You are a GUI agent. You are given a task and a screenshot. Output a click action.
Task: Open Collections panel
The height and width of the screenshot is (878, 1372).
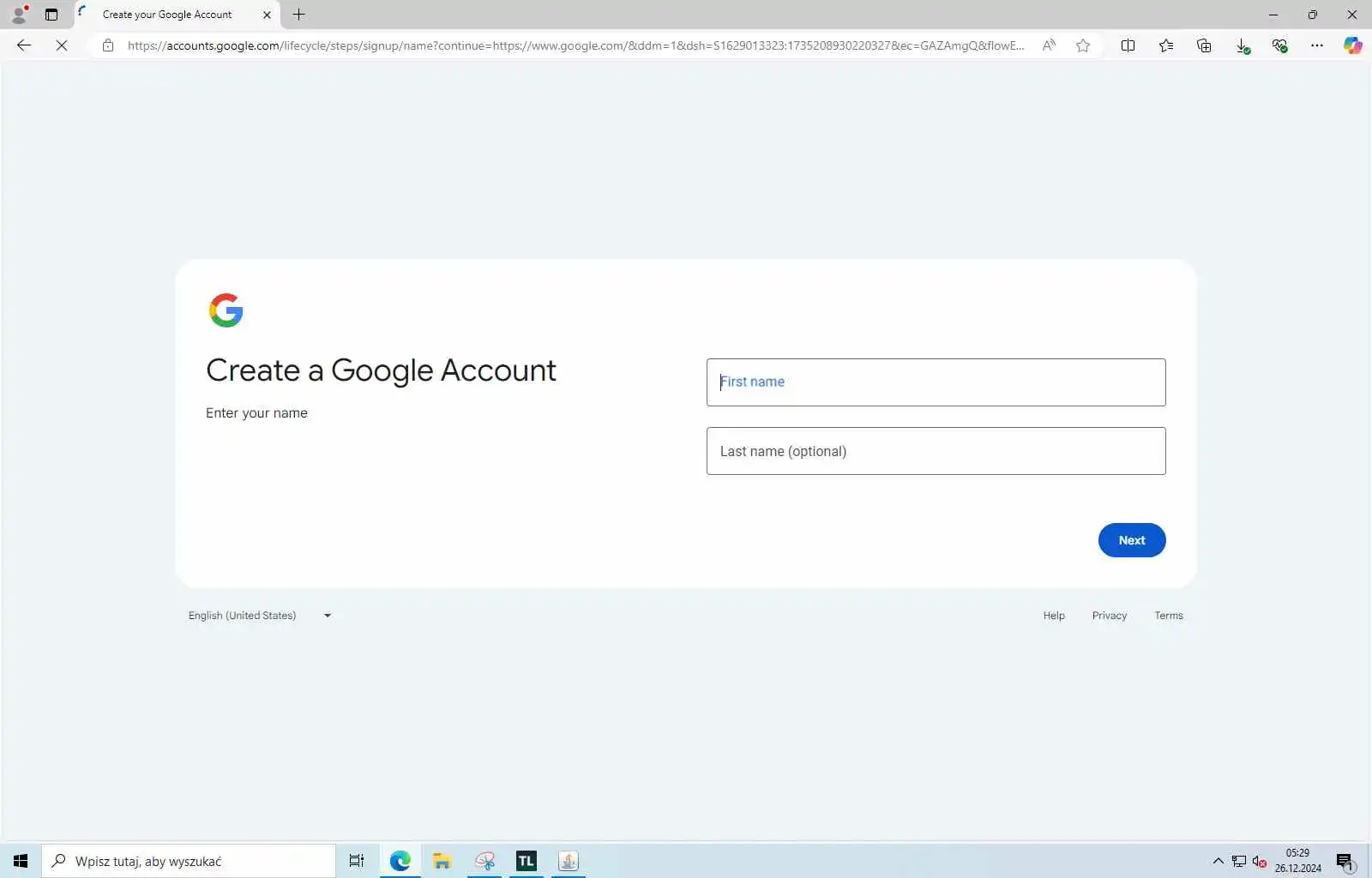(x=1204, y=45)
